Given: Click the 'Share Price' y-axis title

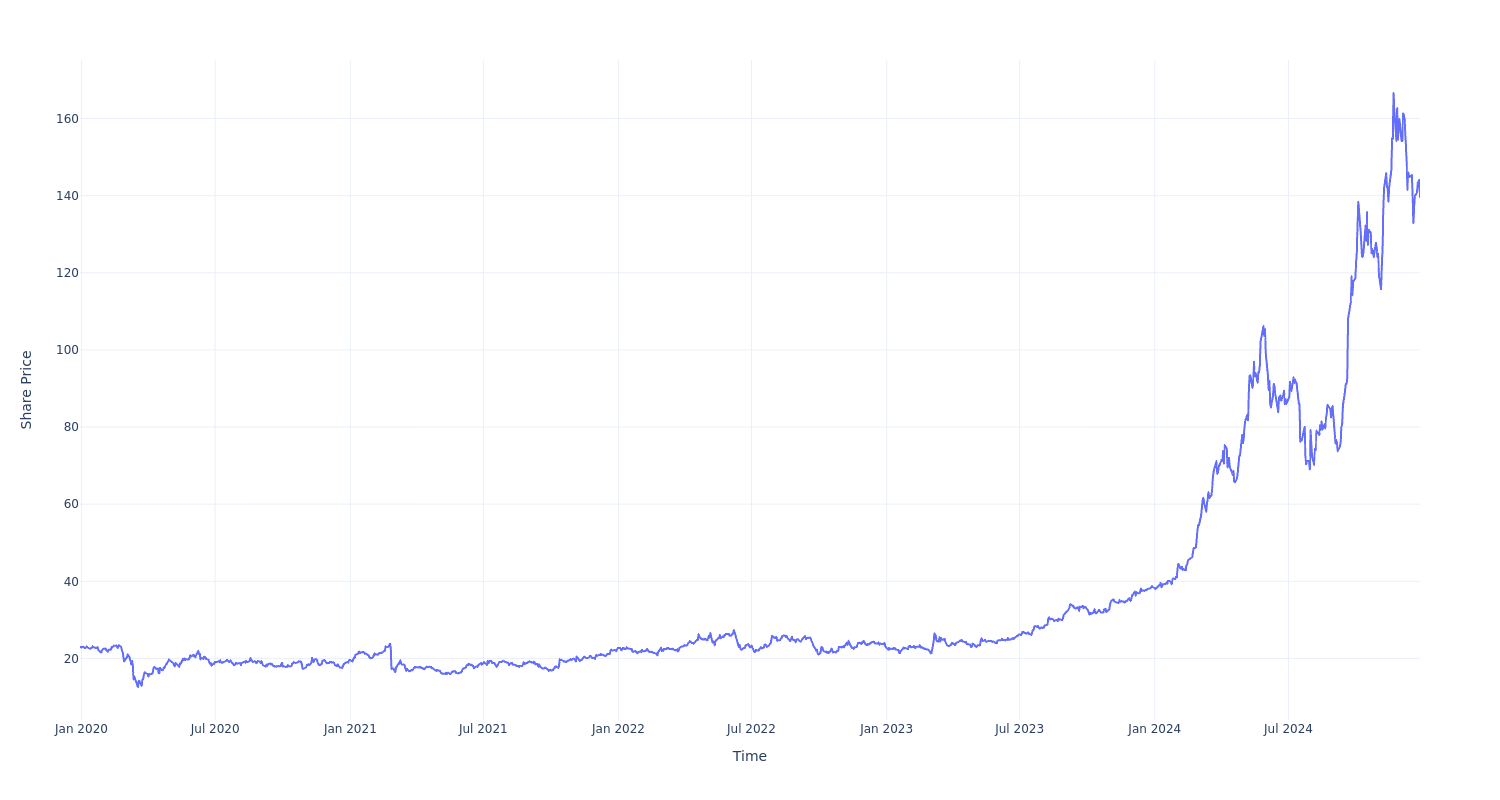Looking at the screenshot, I should pos(27,390).
